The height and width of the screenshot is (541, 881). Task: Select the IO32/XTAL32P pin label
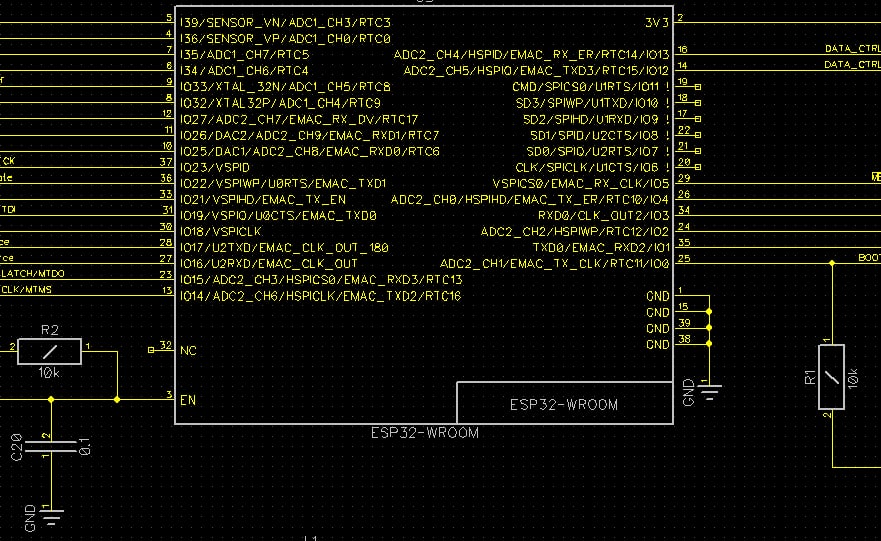point(280,103)
